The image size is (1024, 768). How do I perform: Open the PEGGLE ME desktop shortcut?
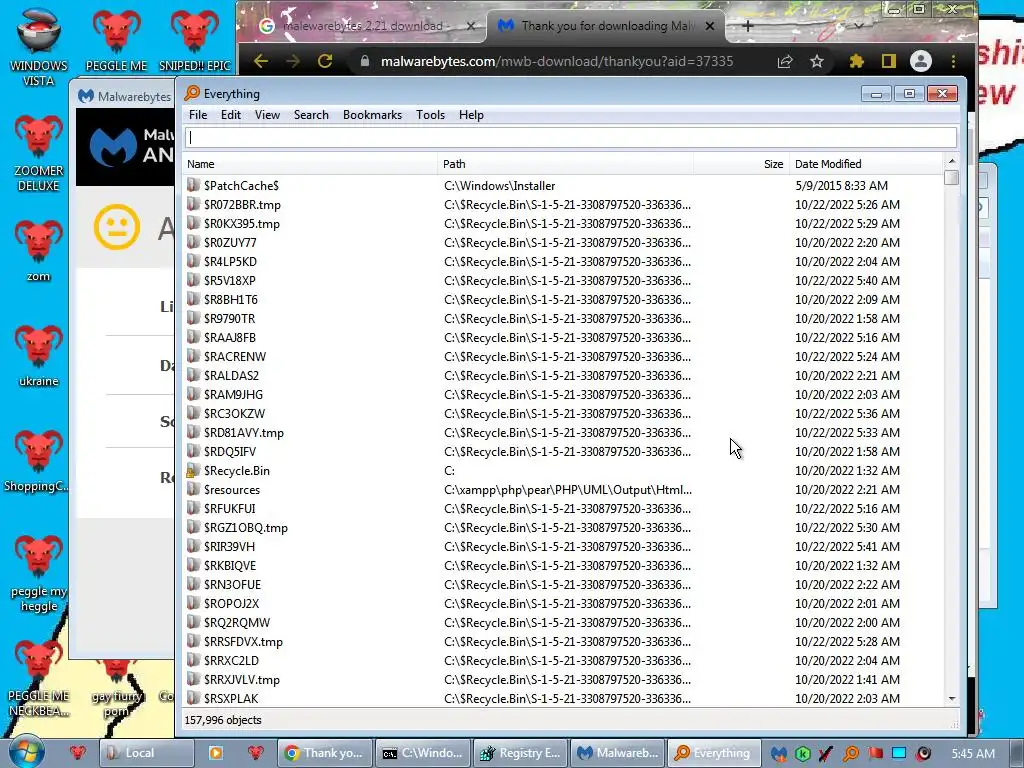point(116,39)
